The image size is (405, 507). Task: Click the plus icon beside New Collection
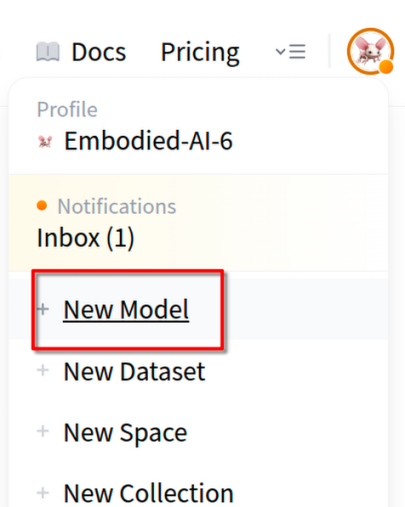(43, 493)
